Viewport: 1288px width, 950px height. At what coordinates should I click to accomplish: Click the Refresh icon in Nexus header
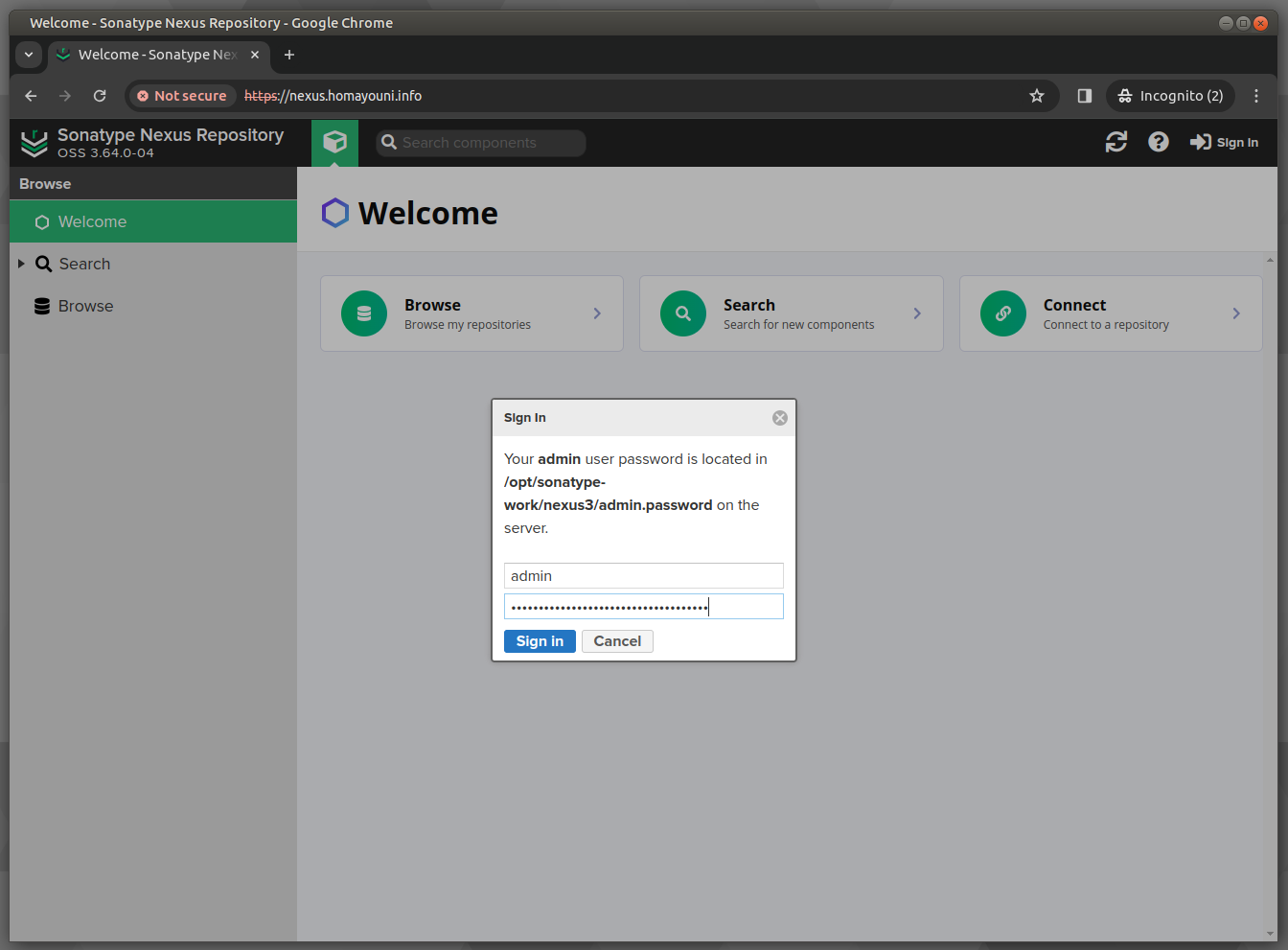point(1116,142)
